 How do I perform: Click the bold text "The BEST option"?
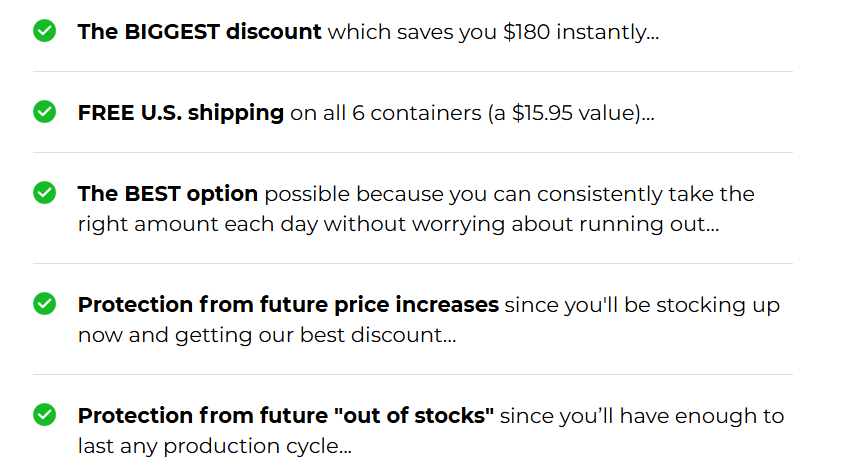[x=168, y=194]
